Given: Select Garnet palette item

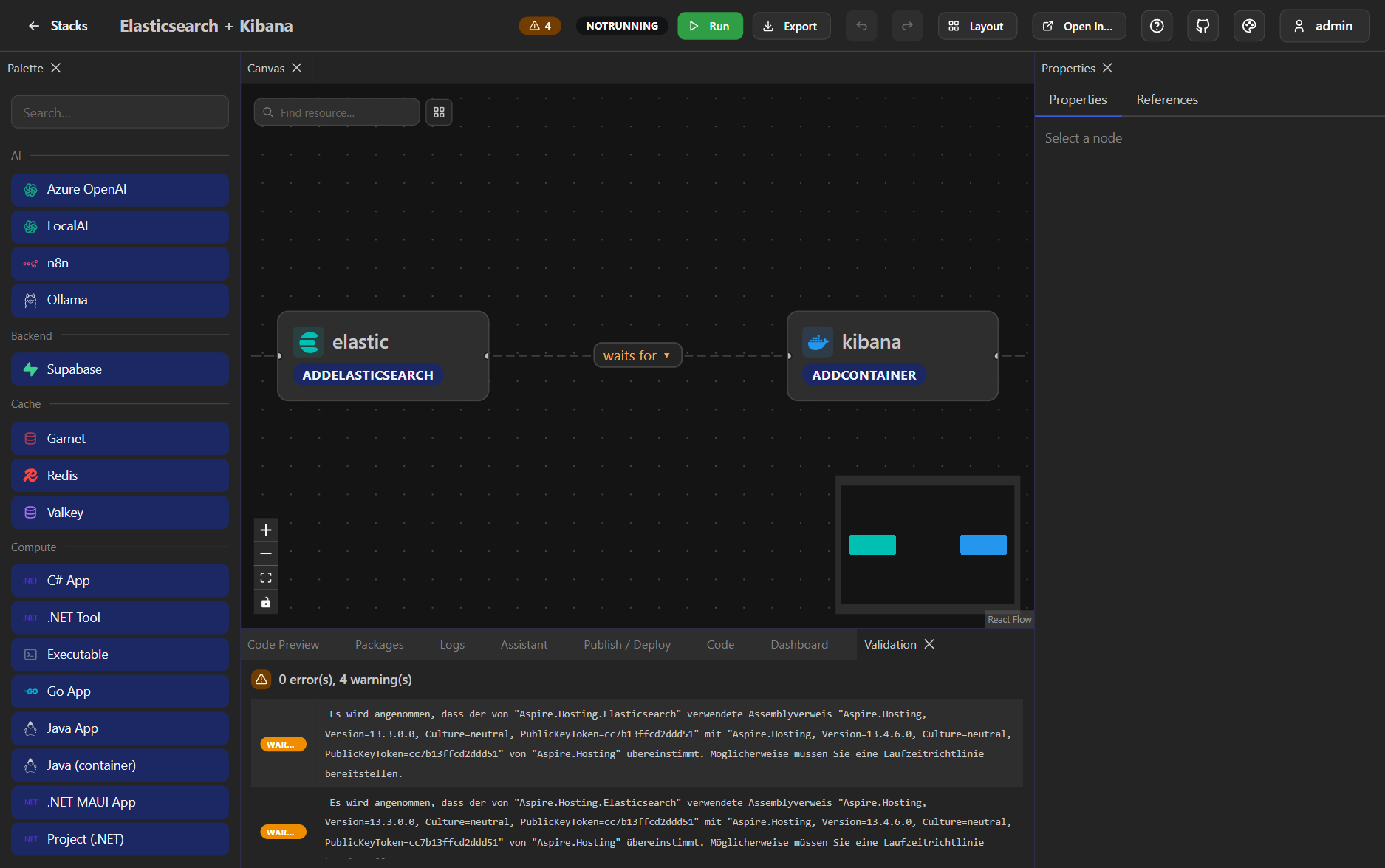Looking at the screenshot, I should pos(120,439).
